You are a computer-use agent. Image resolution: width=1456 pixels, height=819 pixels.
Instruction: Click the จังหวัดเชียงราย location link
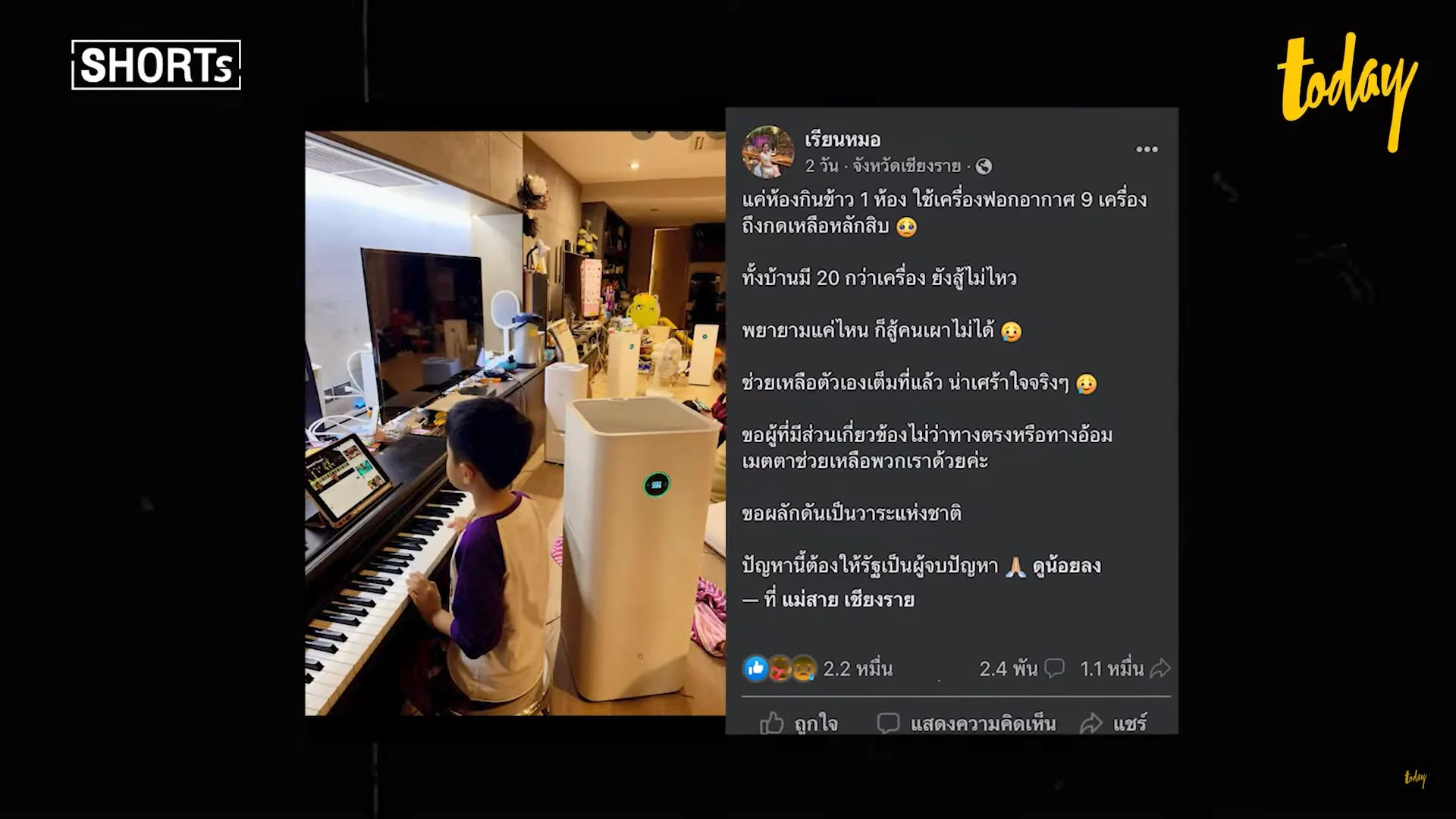tap(907, 165)
